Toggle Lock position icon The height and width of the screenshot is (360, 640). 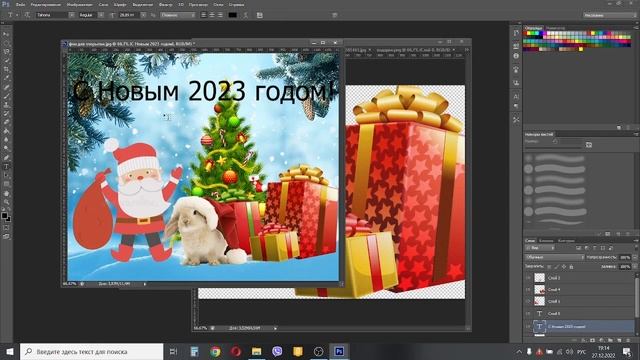click(x=564, y=267)
